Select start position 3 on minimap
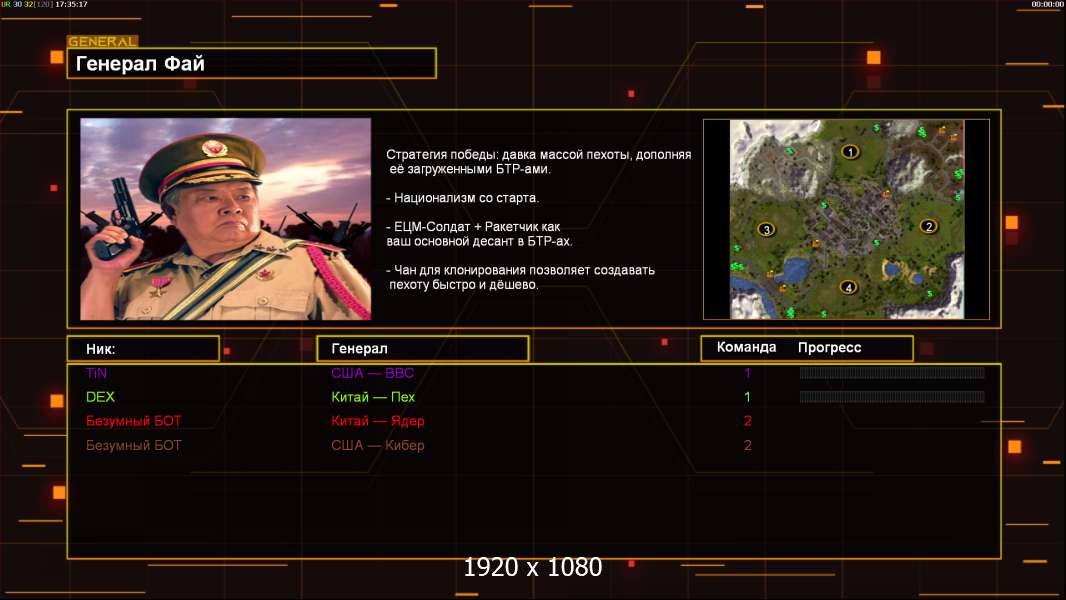1066x600 pixels. tap(766, 230)
